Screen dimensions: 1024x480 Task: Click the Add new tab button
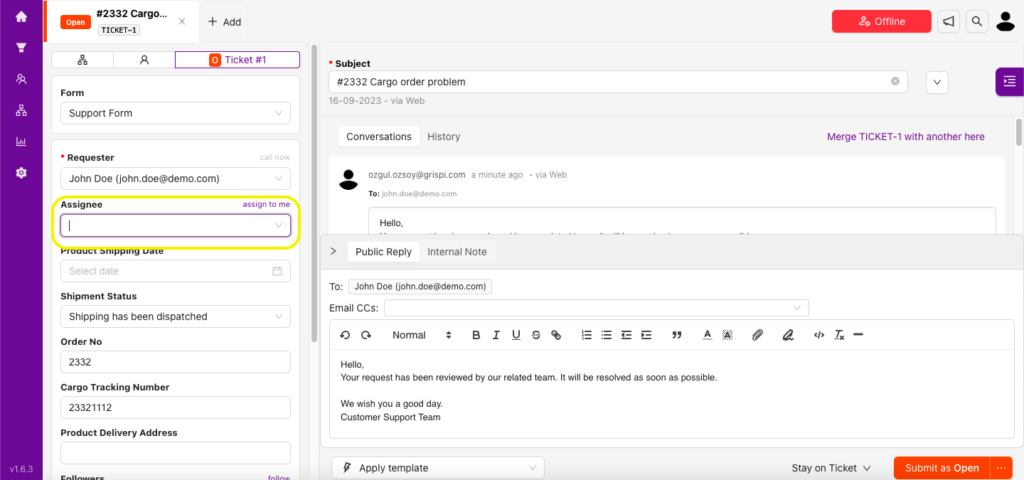click(224, 22)
